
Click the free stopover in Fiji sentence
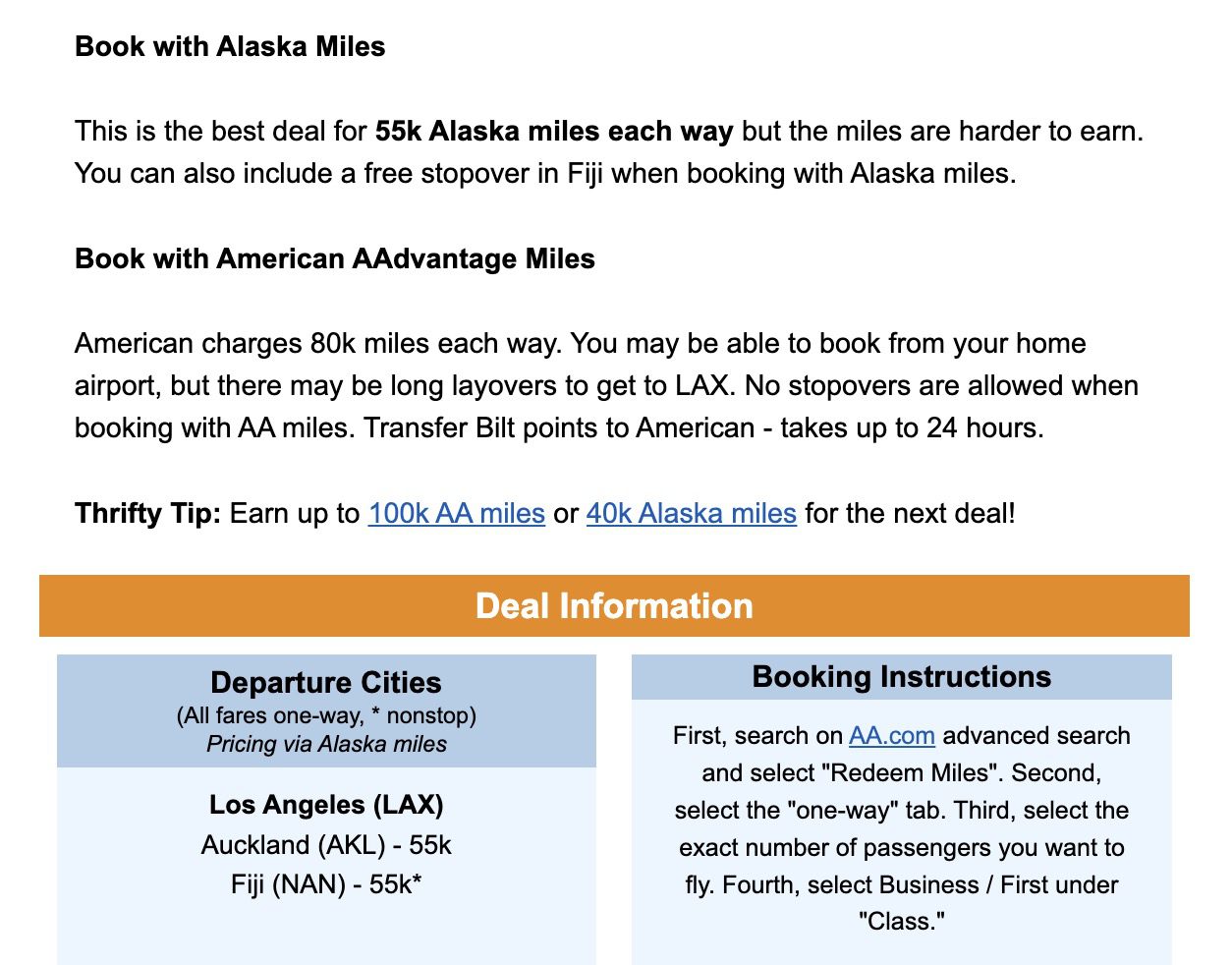click(545, 173)
